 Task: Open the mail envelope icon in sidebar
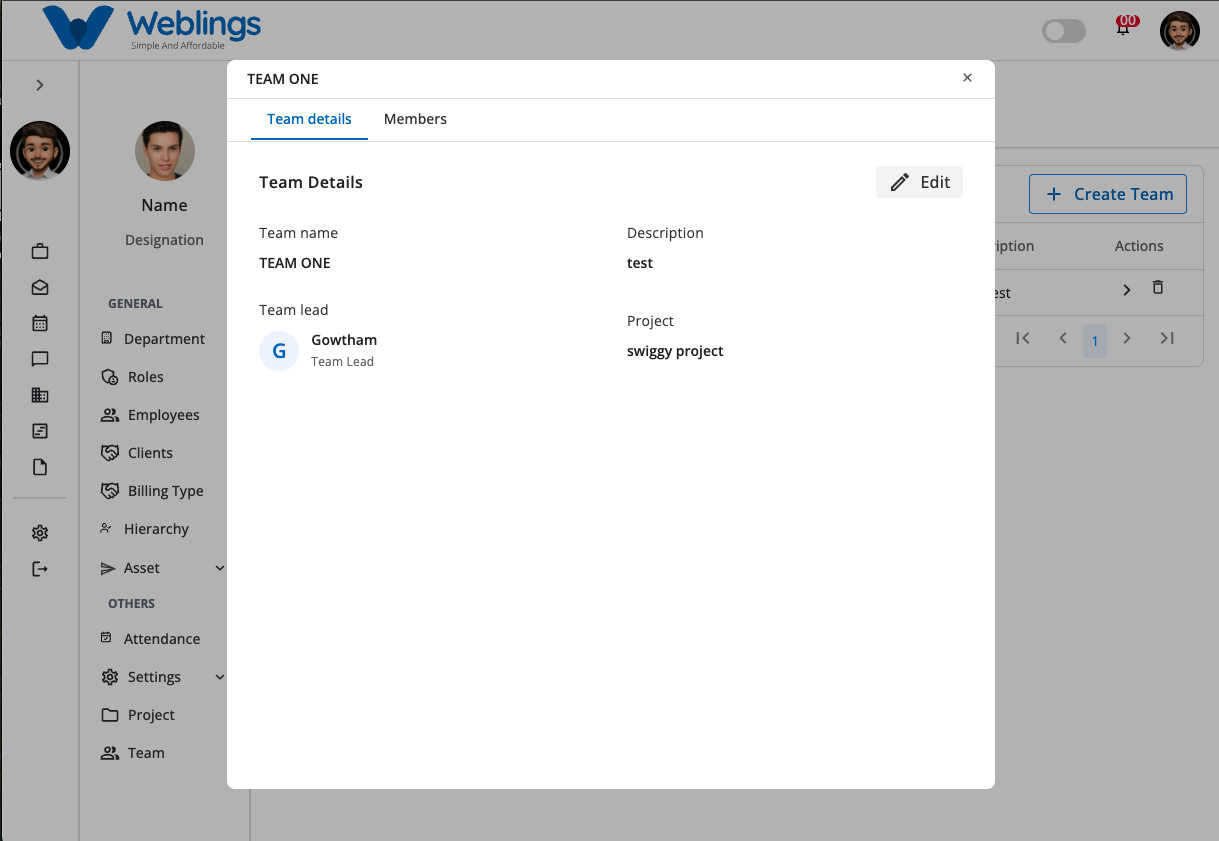(40, 287)
